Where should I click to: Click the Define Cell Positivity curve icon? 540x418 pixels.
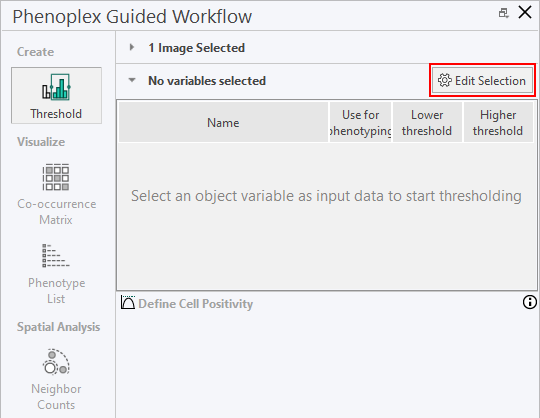(x=128, y=302)
